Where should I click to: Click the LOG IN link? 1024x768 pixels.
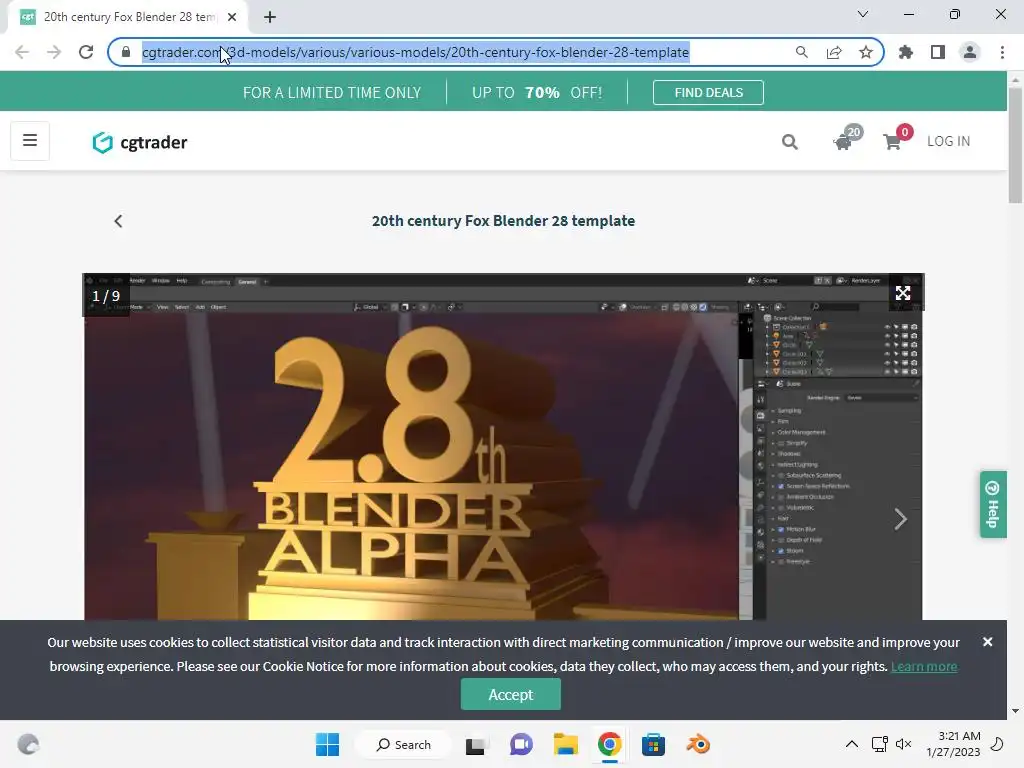(948, 141)
